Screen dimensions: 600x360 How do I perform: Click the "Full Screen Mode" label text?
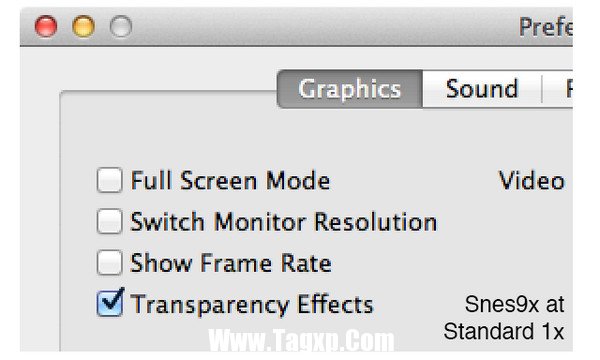pos(230,181)
